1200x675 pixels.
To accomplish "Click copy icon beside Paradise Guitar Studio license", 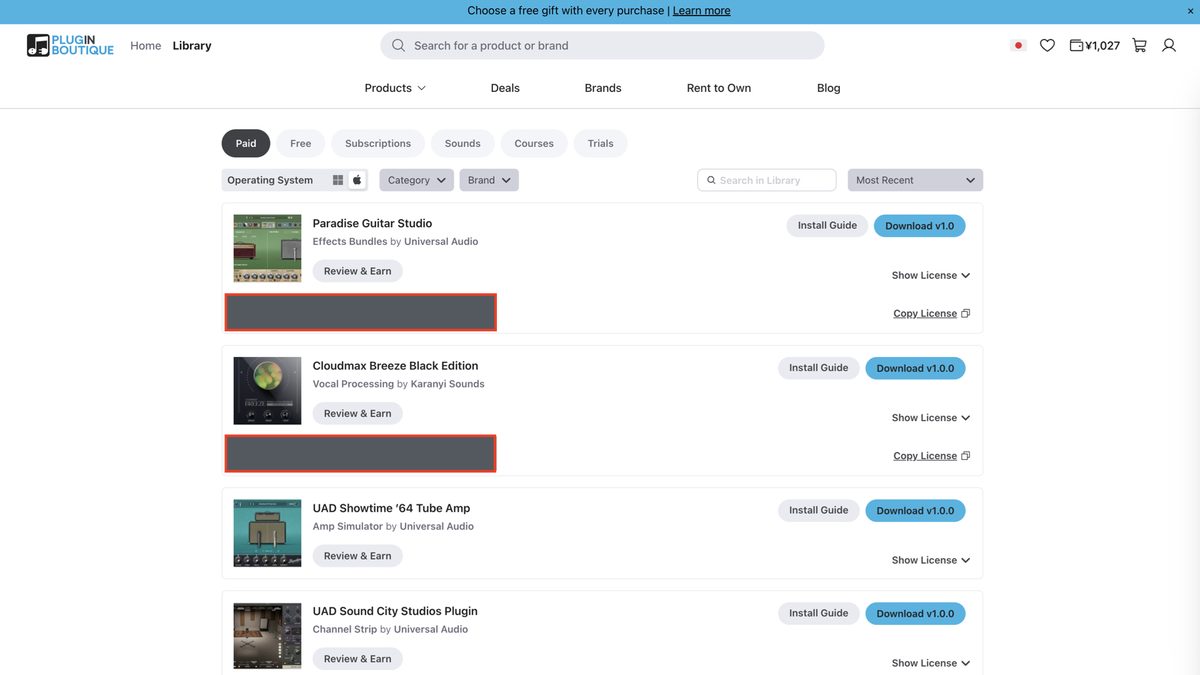I will tap(965, 314).
